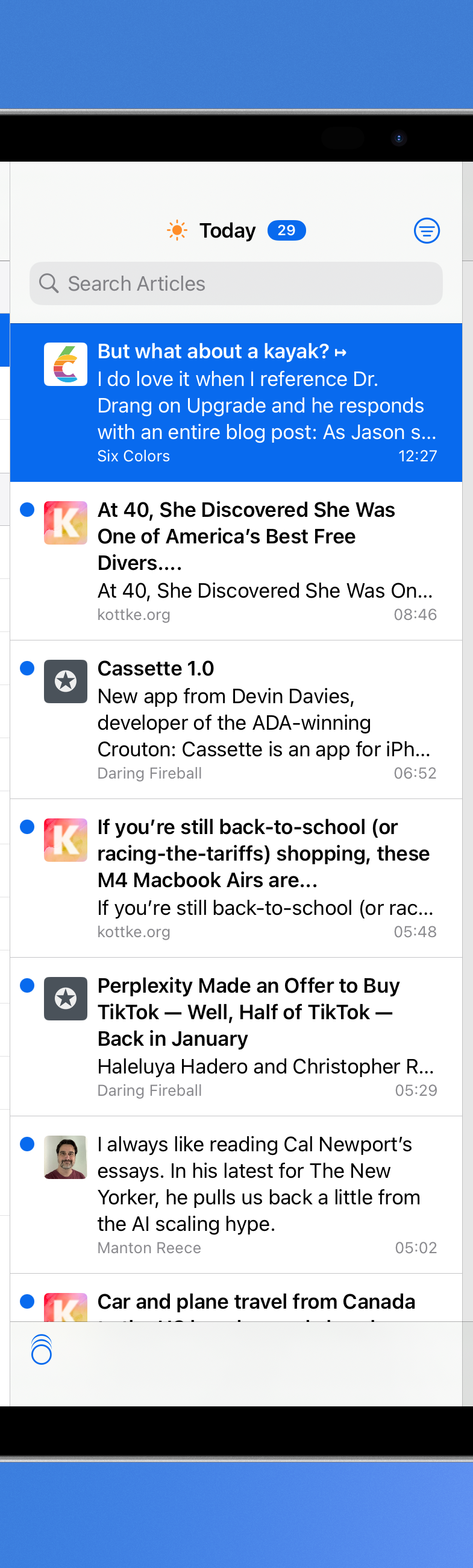
Task: Click the magnifying glass search icon
Action: coord(49,283)
